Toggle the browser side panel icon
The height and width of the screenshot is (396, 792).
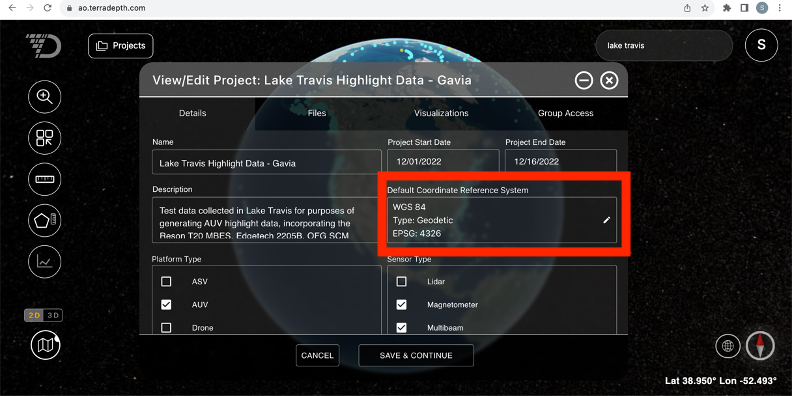(745, 8)
